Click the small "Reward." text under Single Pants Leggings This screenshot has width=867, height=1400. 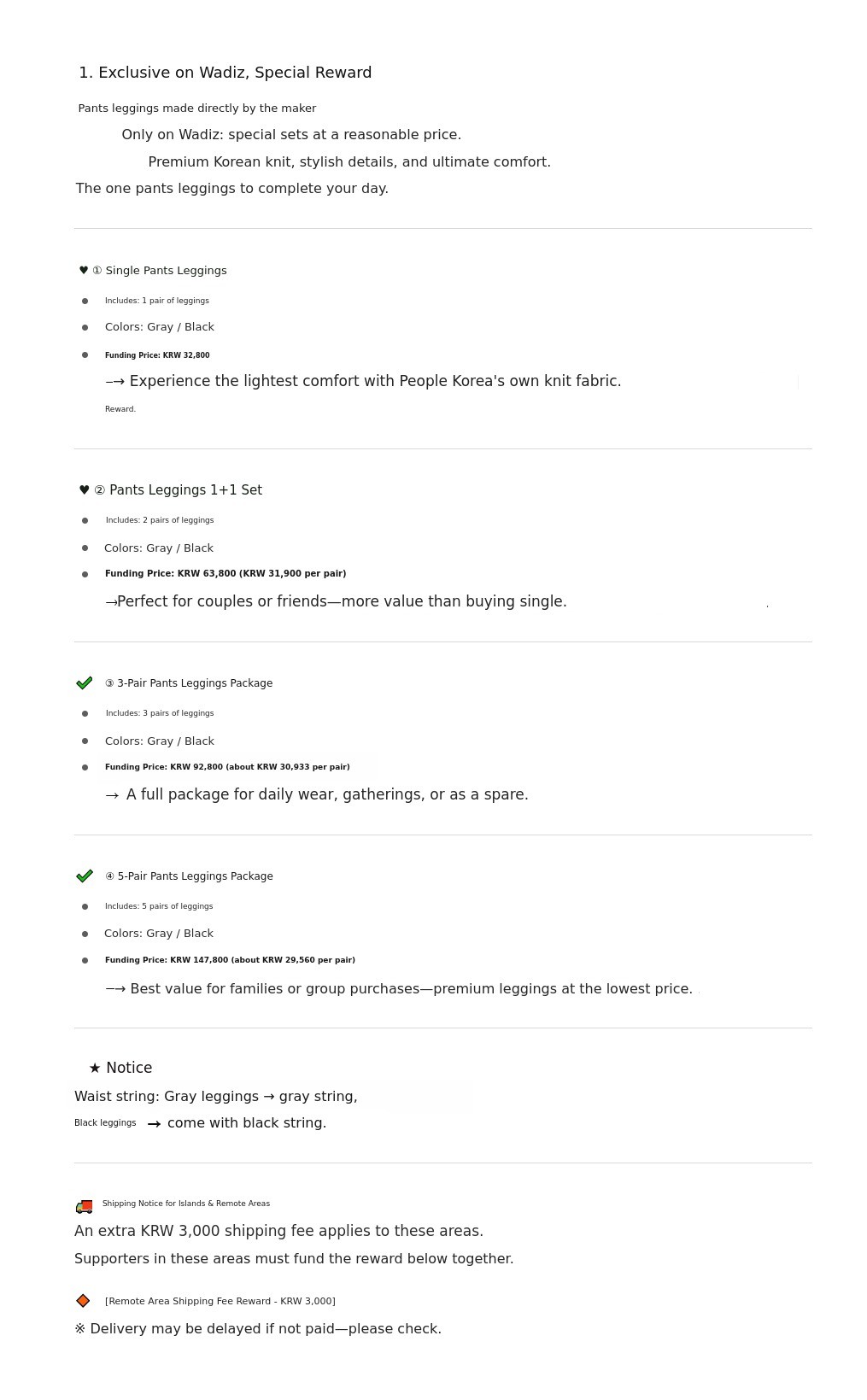click(120, 409)
